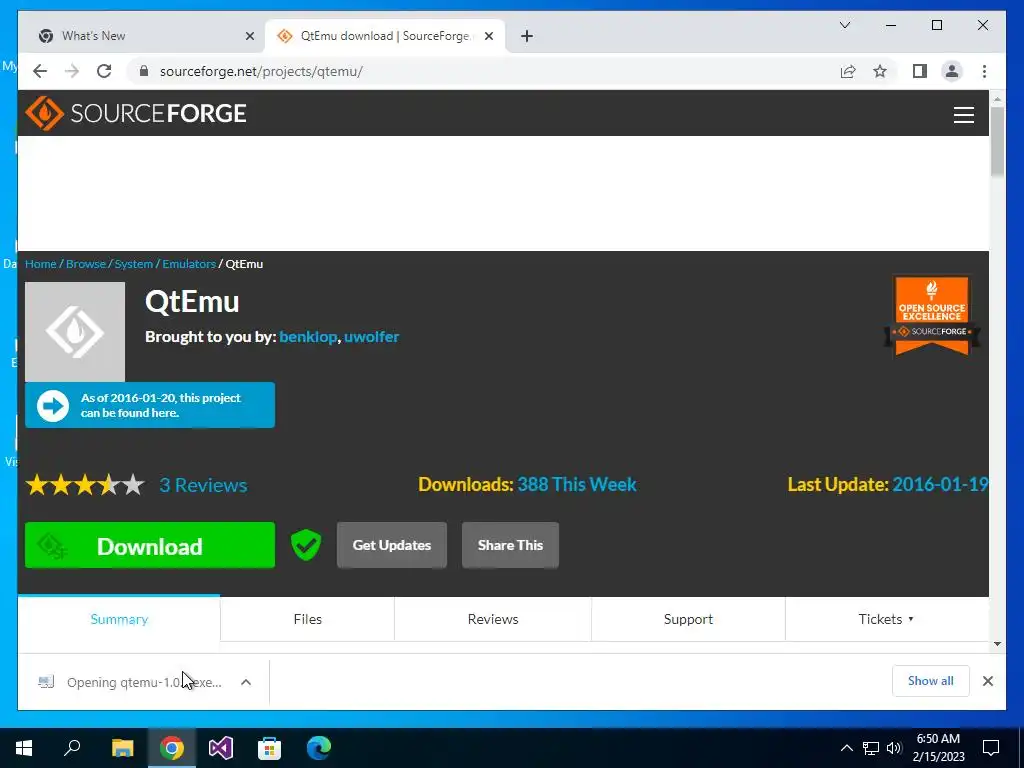Viewport: 1024px width, 768px height.
Task: Click the Share This button
Action: click(510, 545)
